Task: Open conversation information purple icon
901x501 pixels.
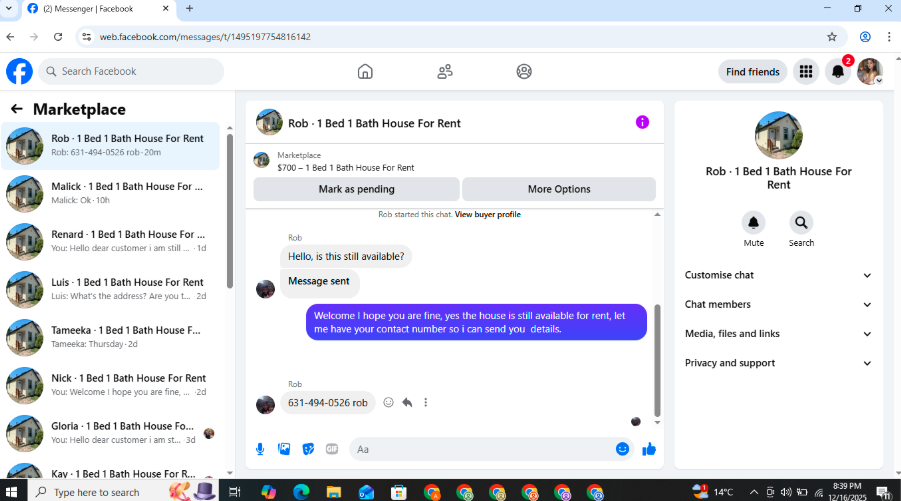Action: coord(642,122)
